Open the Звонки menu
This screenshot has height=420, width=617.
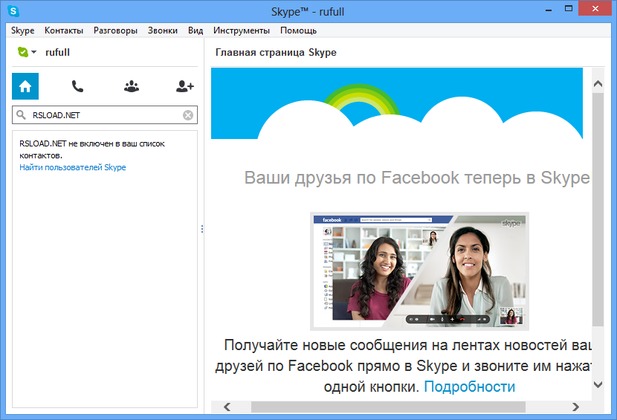(x=163, y=30)
